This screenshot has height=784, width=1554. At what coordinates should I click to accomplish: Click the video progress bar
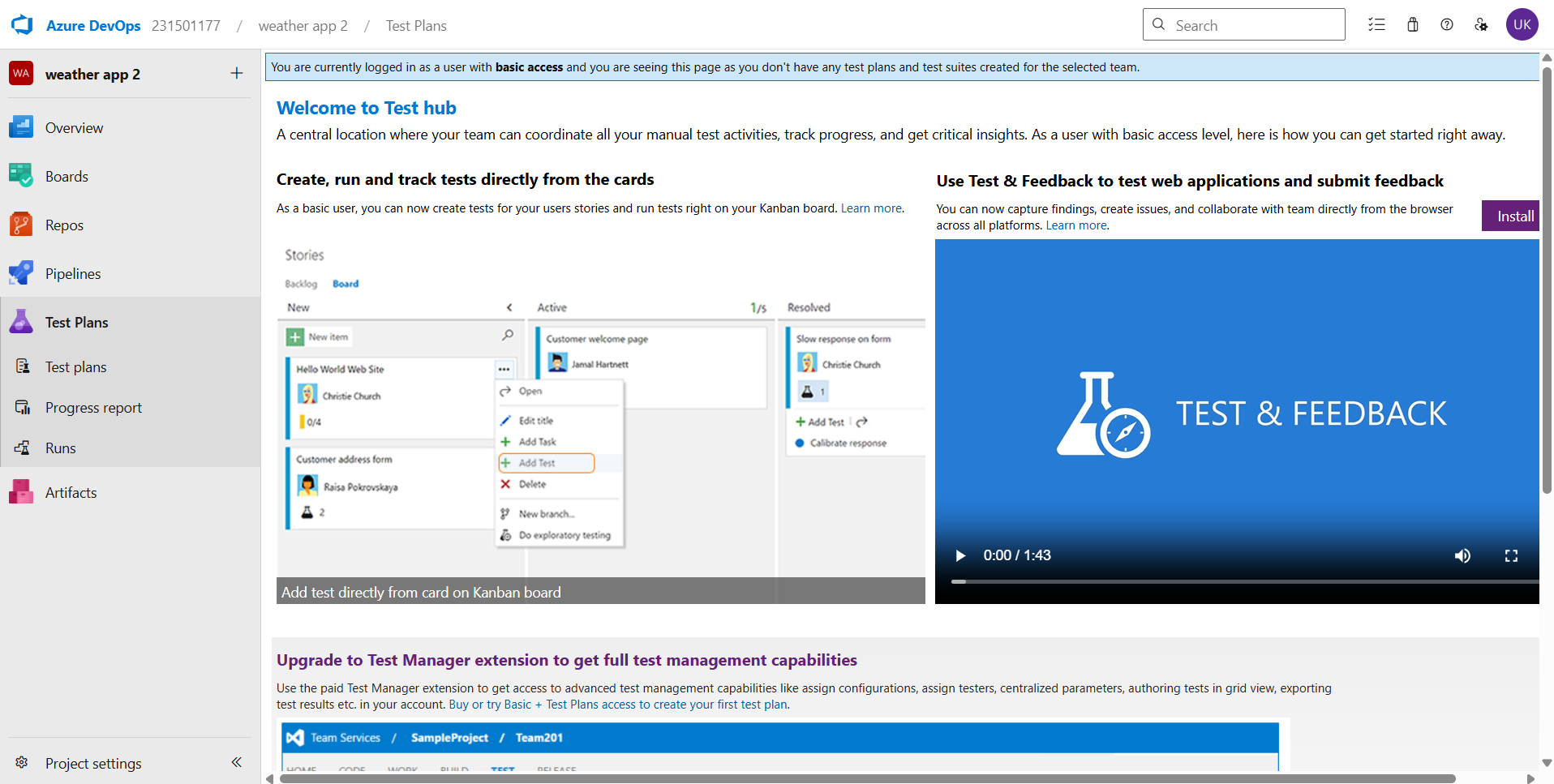pyautogui.click(x=1245, y=581)
